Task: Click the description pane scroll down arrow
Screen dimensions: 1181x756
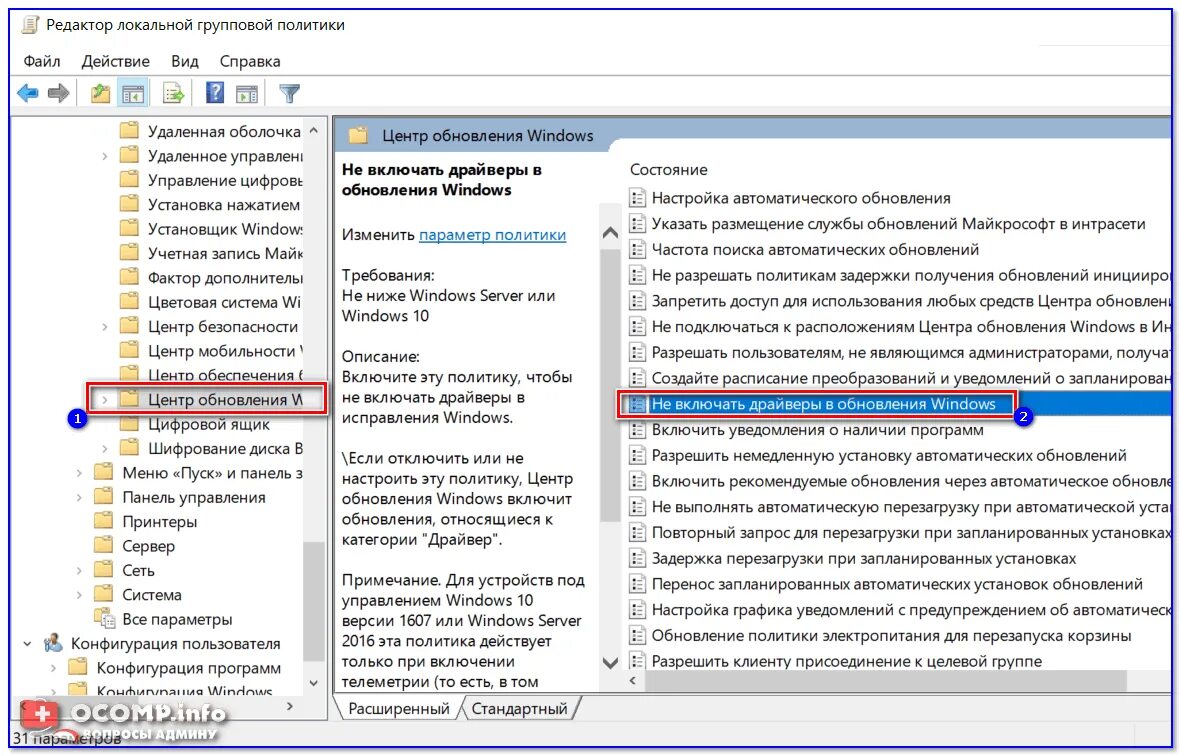Action: 611,663
